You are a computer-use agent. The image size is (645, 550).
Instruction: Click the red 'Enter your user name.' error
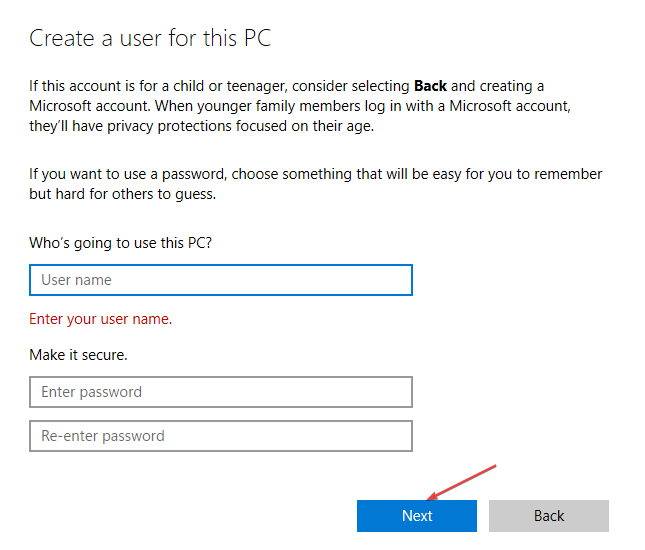tap(100, 319)
